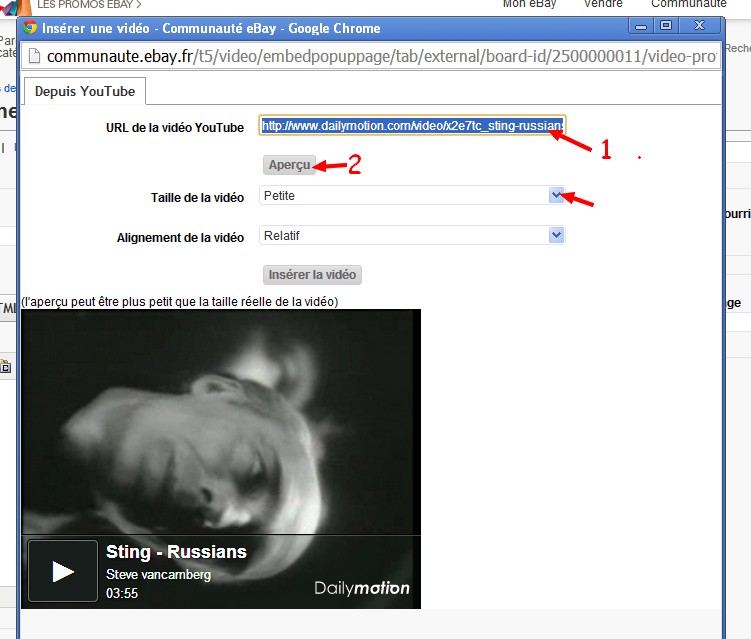Viewport: 751px width, 639px height.
Task: Go to Communauté in the top navigation
Action: [x=688, y=4]
